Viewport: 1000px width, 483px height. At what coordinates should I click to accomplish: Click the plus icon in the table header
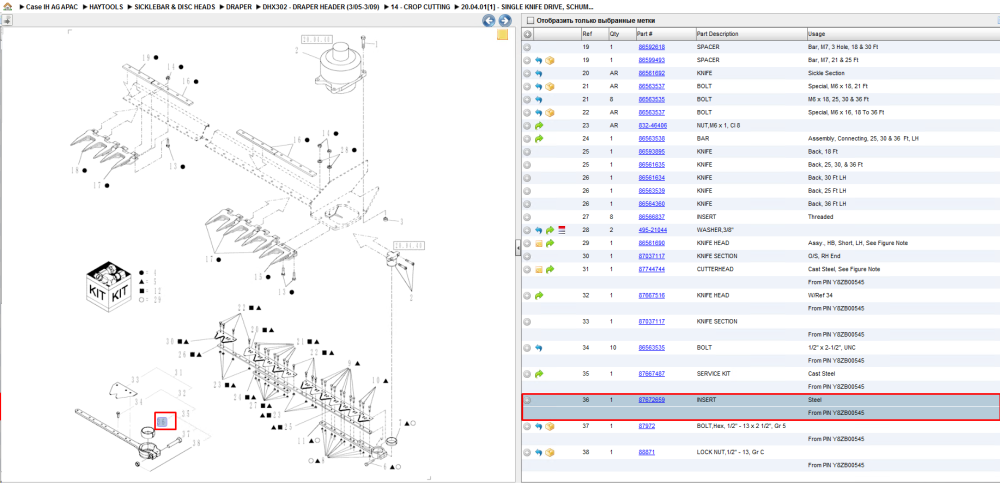(527, 34)
